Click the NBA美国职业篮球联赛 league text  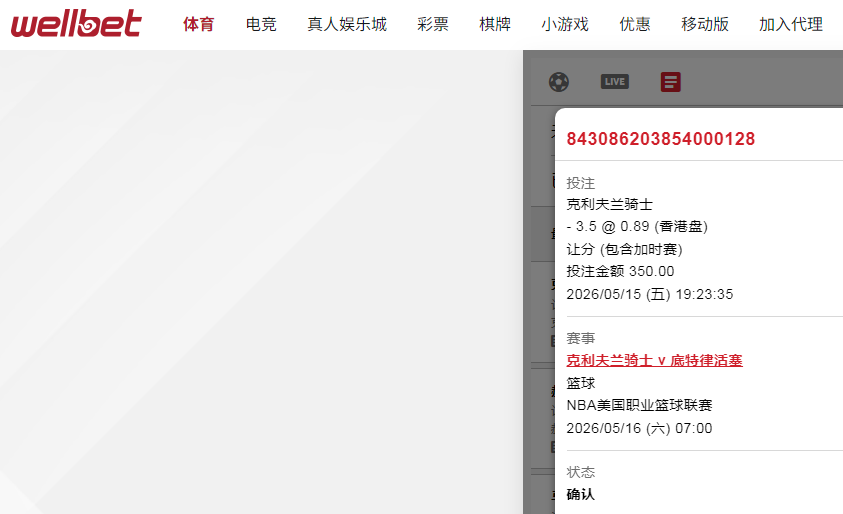[x=639, y=405]
